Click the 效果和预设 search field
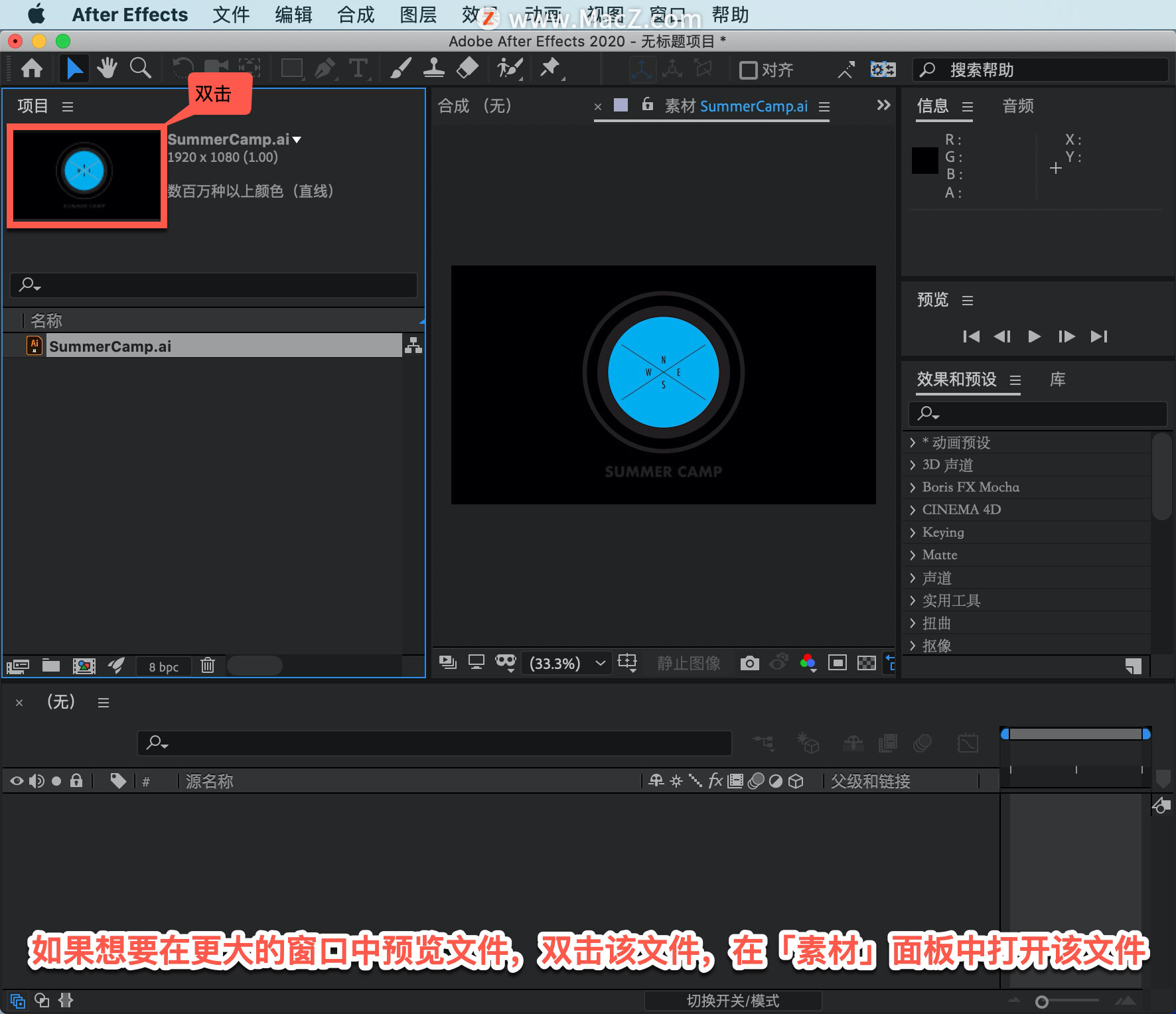Image resolution: width=1176 pixels, height=1014 pixels. [1037, 413]
